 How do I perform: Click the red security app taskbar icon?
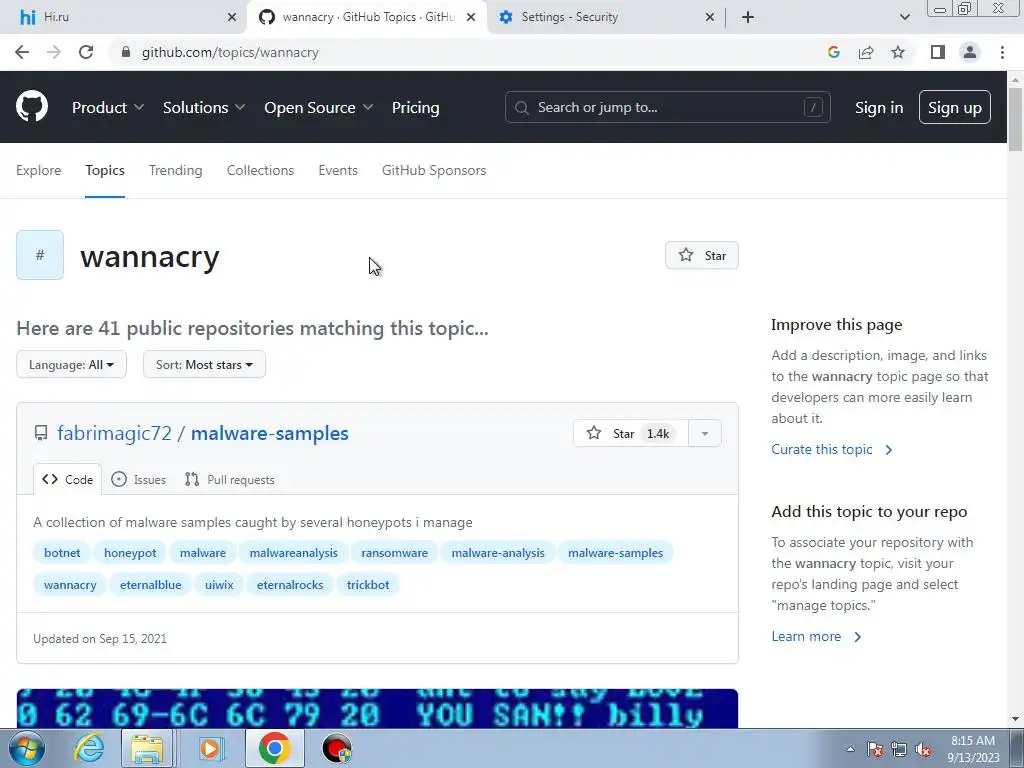click(337, 748)
